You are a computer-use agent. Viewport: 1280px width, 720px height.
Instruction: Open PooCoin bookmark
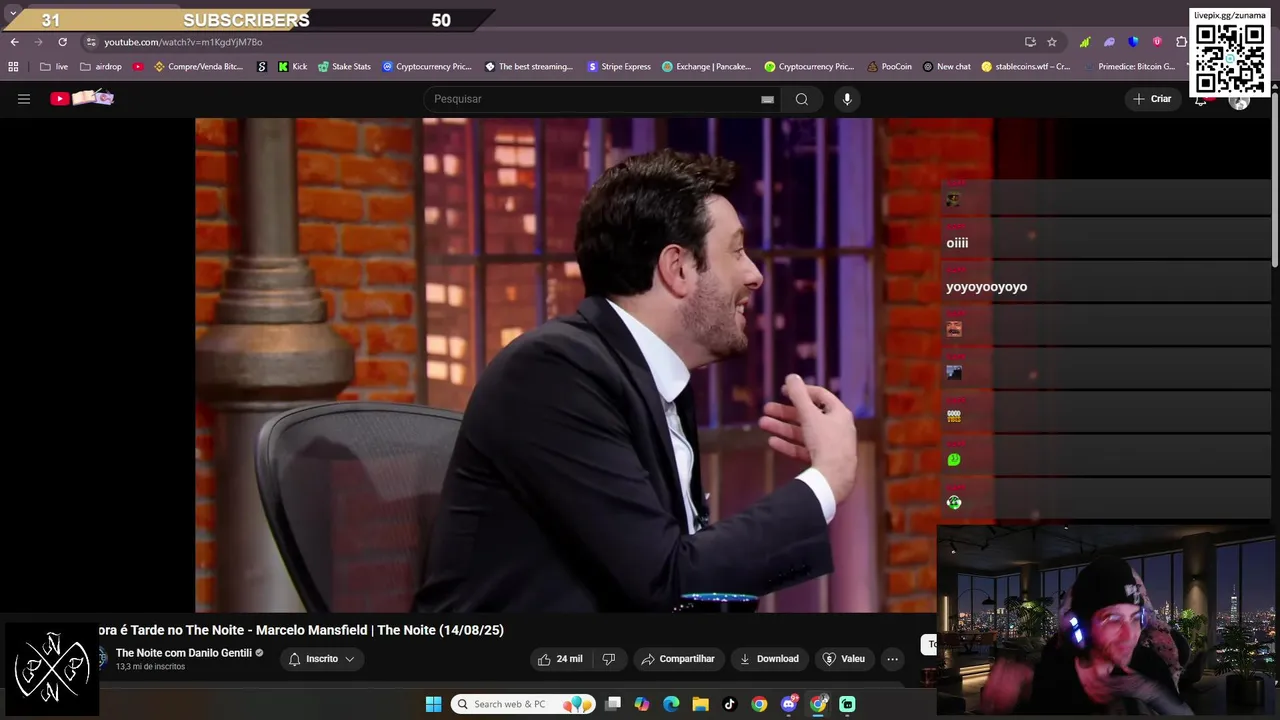tap(889, 67)
